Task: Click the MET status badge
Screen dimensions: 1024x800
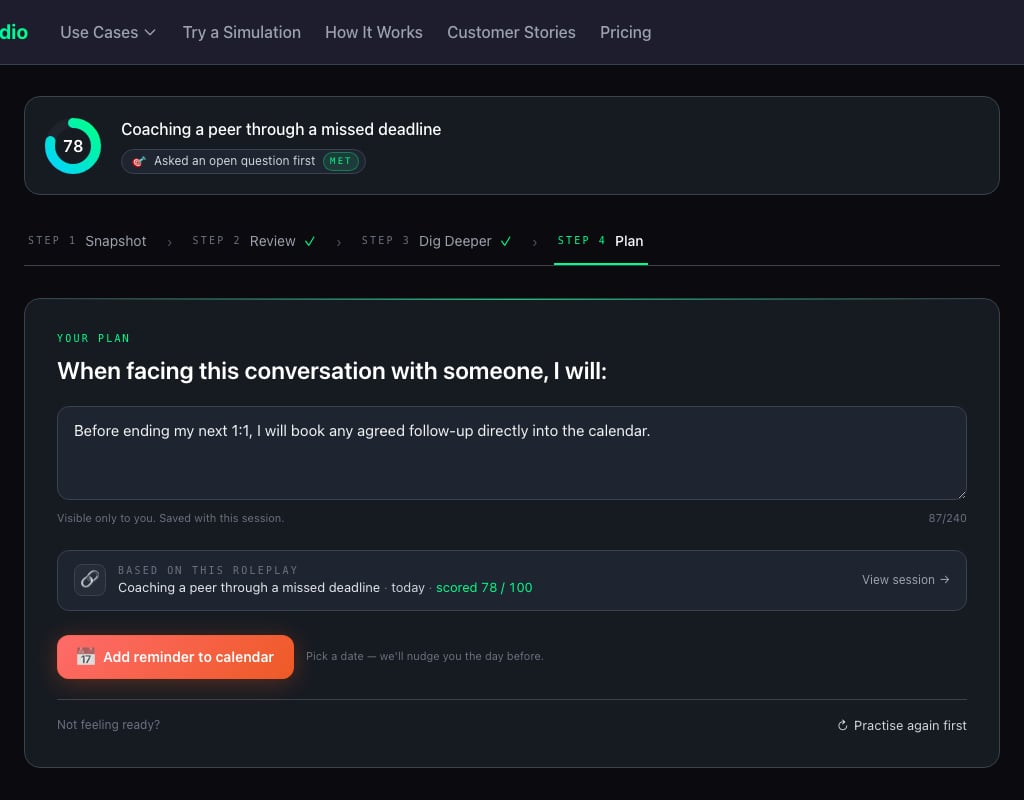Action: click(x=340, y=161)
